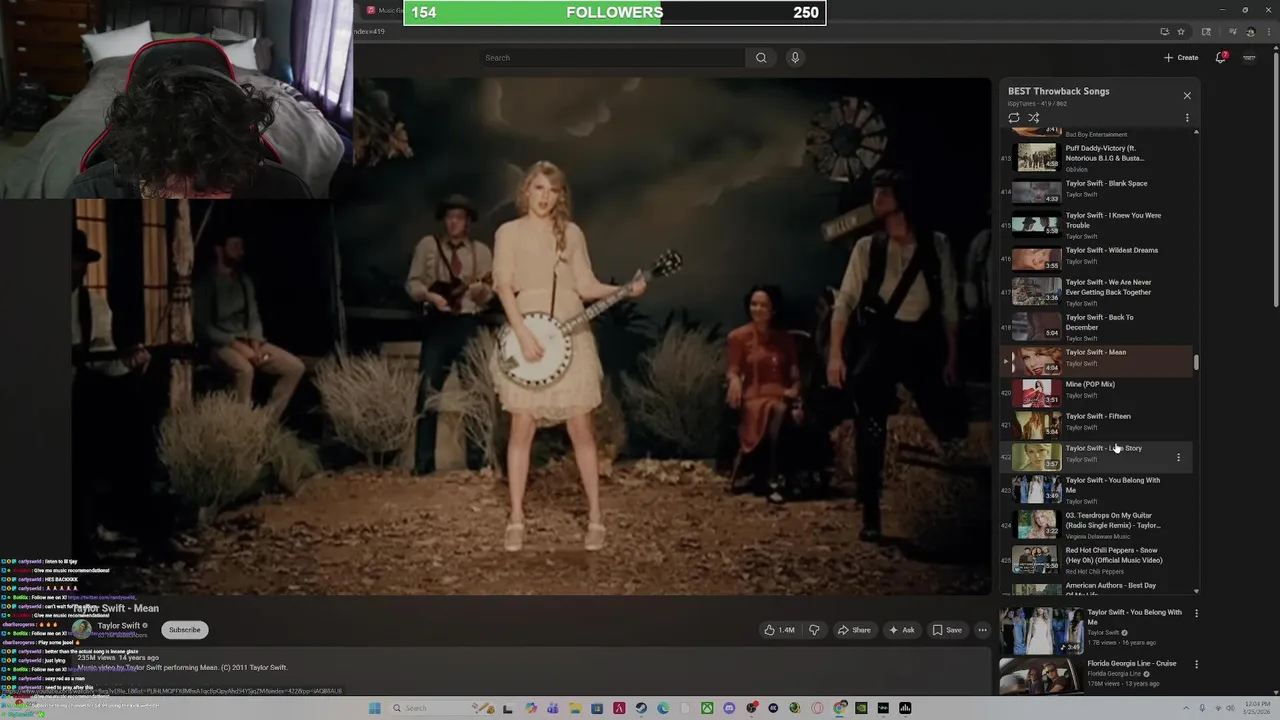Subscribe to Taylor Swift channel
The height and width of the screenshot is (720, 1280).
[x=184, y=630]
